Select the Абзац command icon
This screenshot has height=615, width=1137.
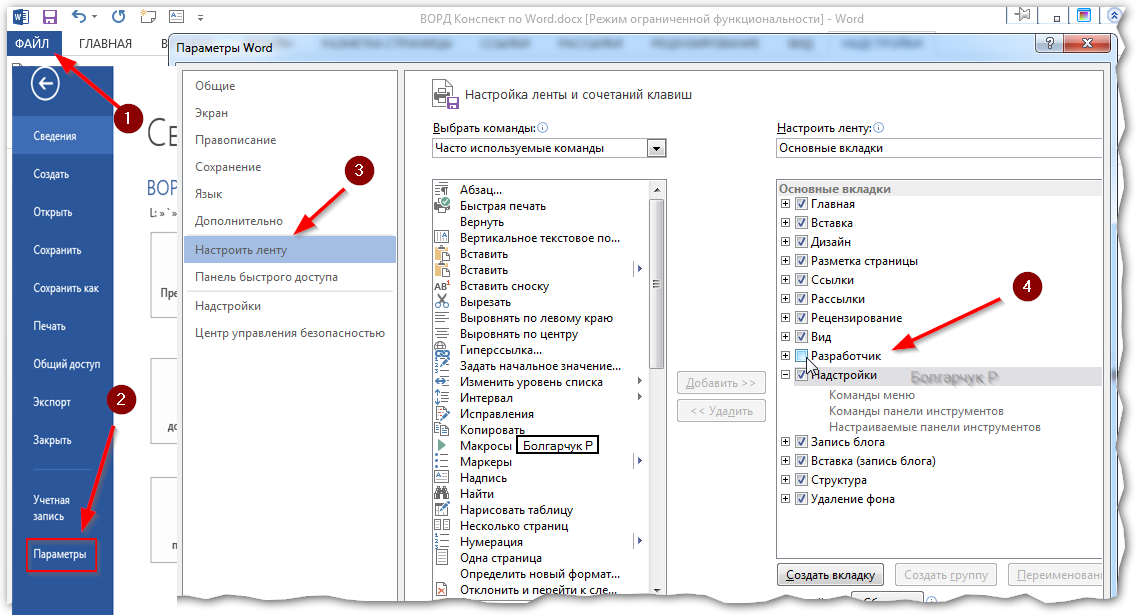pos(442,190)
